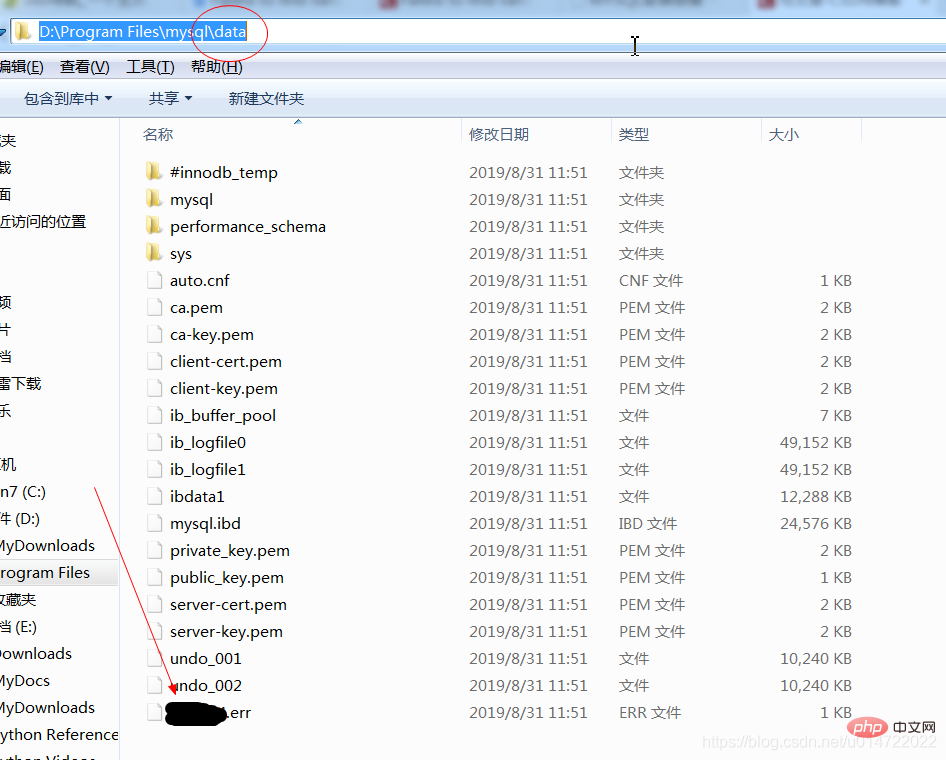This screenshot has height=760, width=946.
Task: Open the 工具(V) menu
Action: [x=148, y=67]
